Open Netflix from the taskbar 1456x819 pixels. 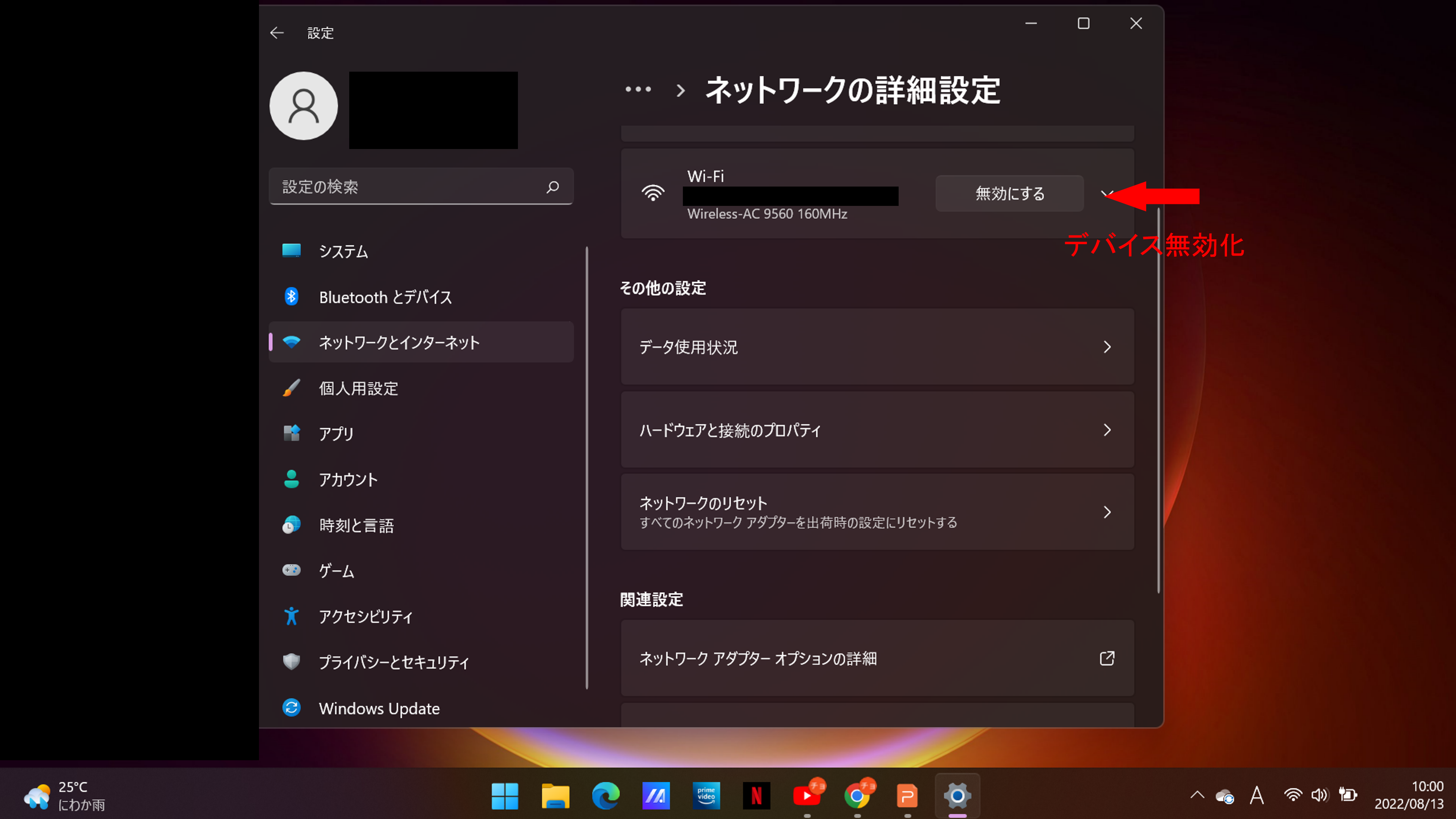pos(756,795)
